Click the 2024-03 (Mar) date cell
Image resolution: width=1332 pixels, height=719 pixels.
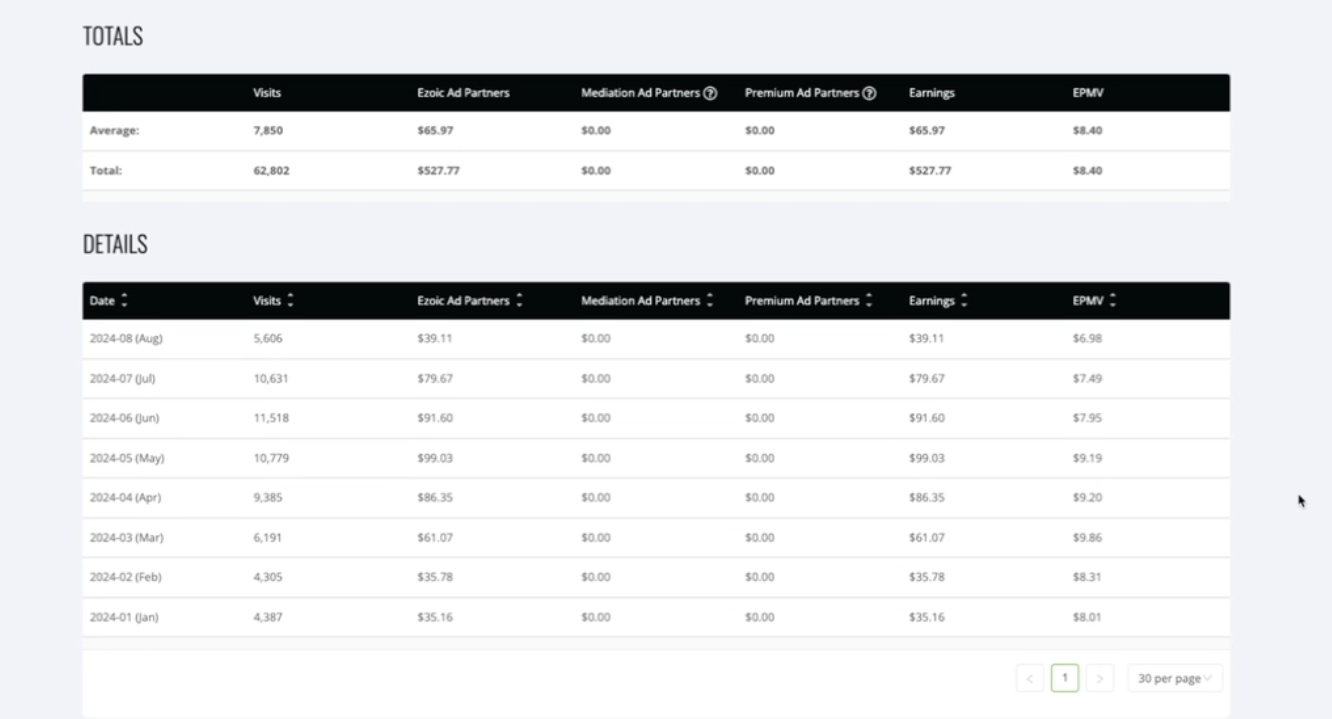(x=126, y=537)
